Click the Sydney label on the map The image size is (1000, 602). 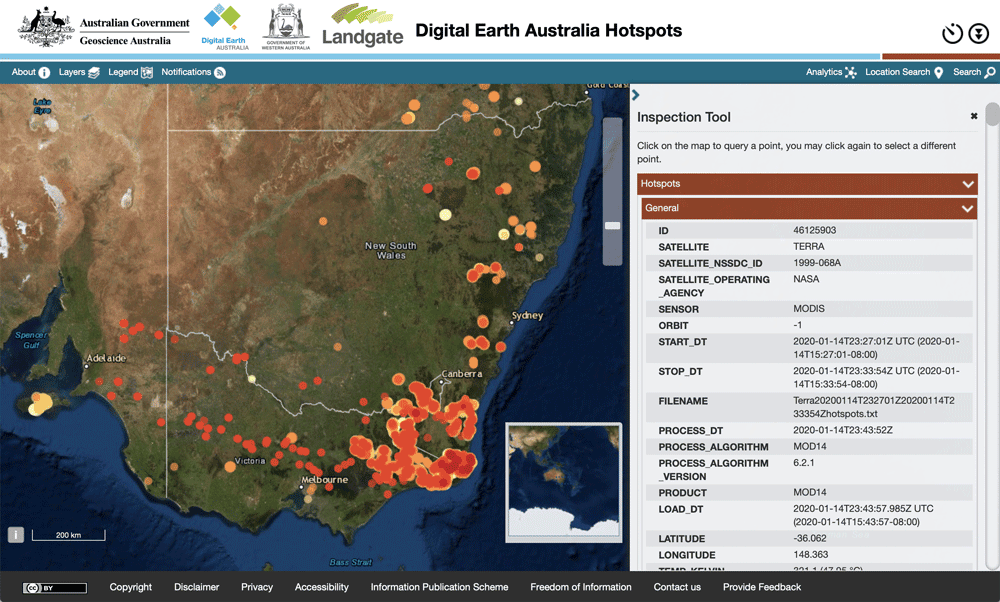(x=527, y=315)
